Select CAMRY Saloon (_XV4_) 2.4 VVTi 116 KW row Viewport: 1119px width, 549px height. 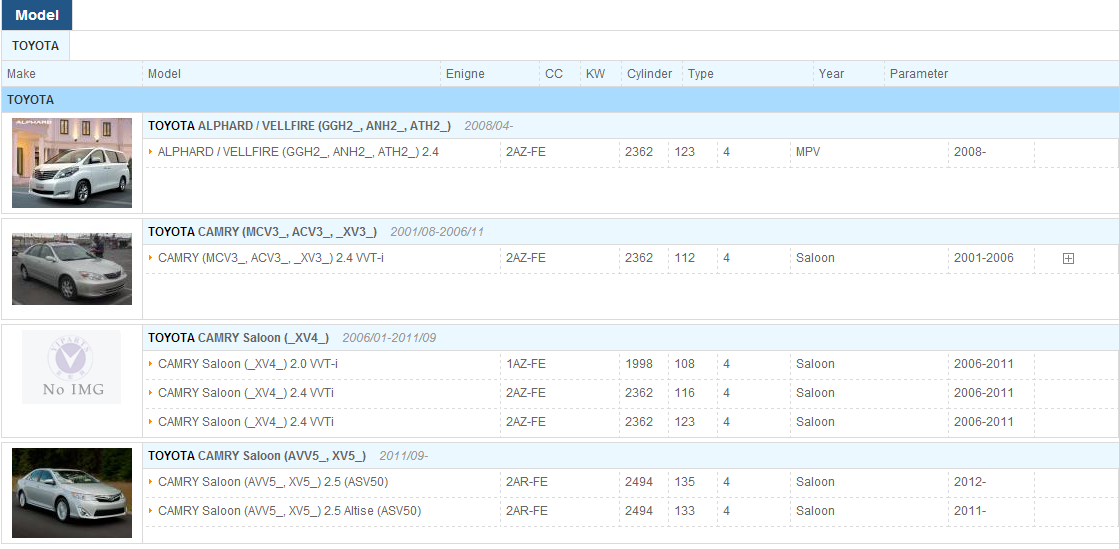click(631, 393)
